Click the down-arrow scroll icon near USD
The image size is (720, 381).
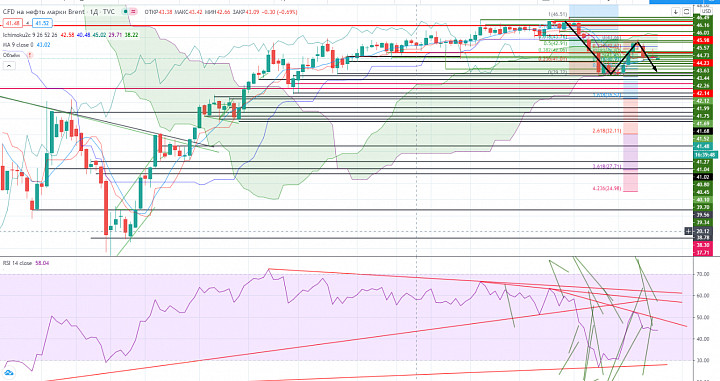(x=676, y=11)
